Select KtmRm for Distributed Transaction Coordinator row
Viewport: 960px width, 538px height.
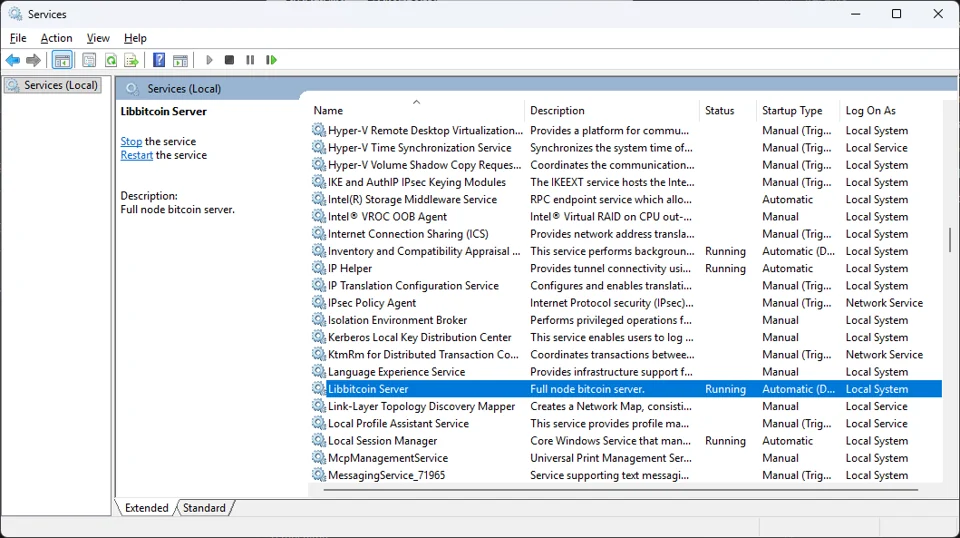[x=626, y=354]
